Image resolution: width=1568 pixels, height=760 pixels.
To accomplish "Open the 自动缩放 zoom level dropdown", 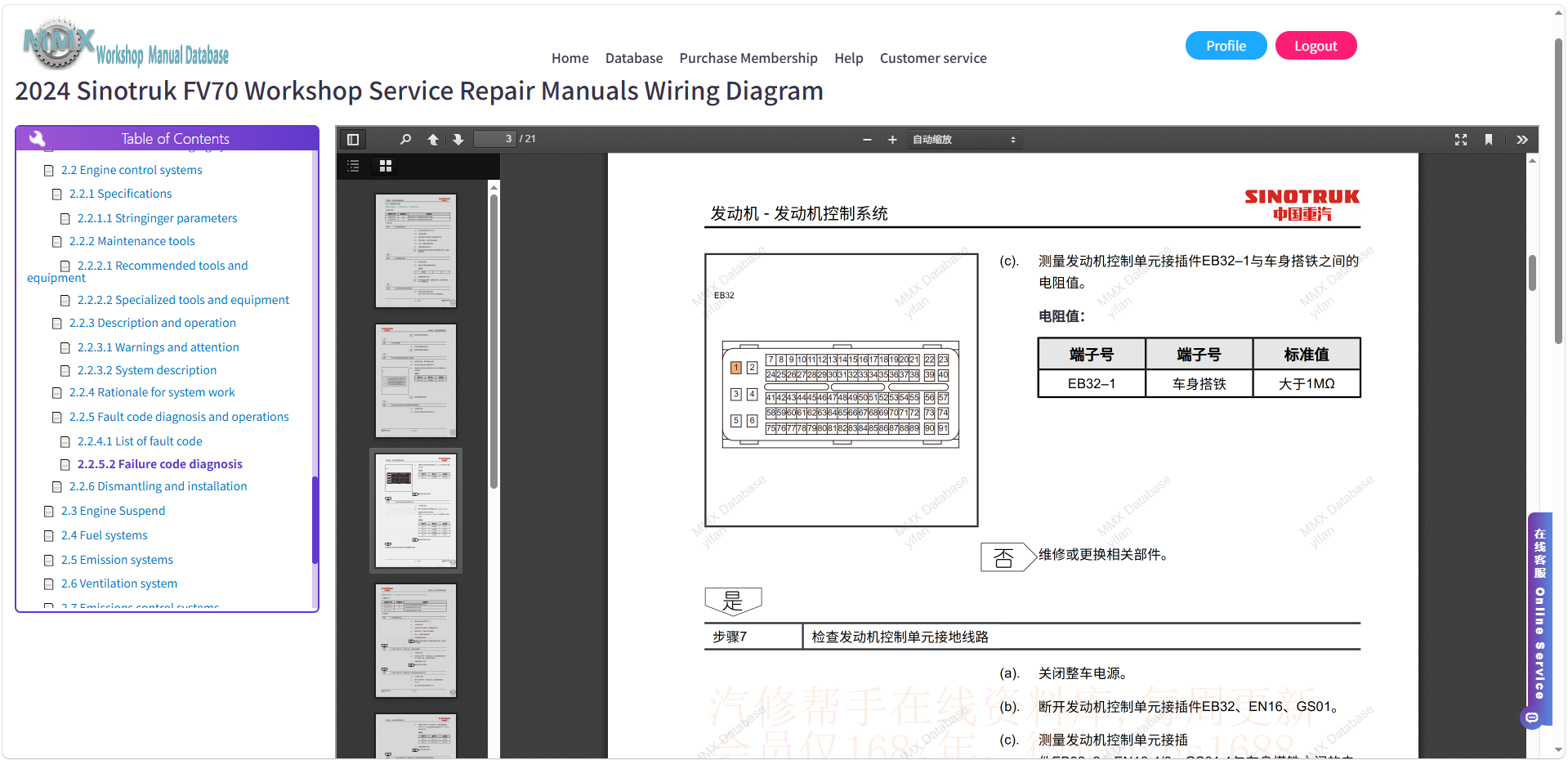I will pyautogui.click(x=964, y=140).
